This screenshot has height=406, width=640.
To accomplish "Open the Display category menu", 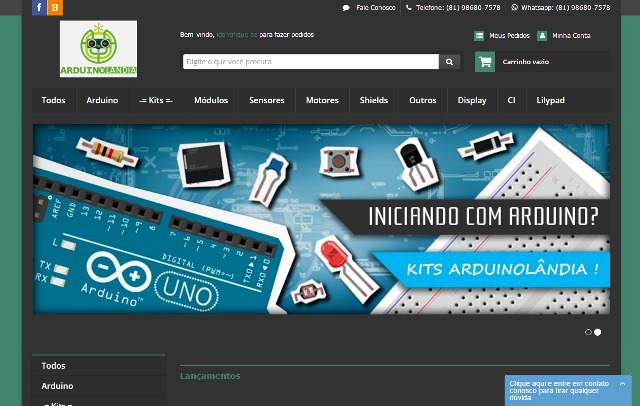I will point(472,100).
